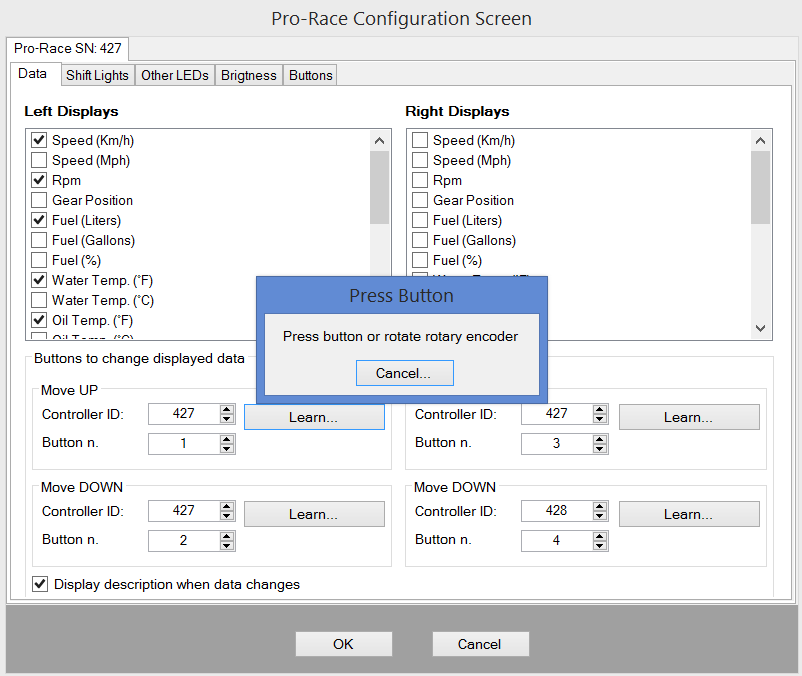Open the Buttons tab
The image size is (802, 676).
pyautogui.click(x=310, y=75)
